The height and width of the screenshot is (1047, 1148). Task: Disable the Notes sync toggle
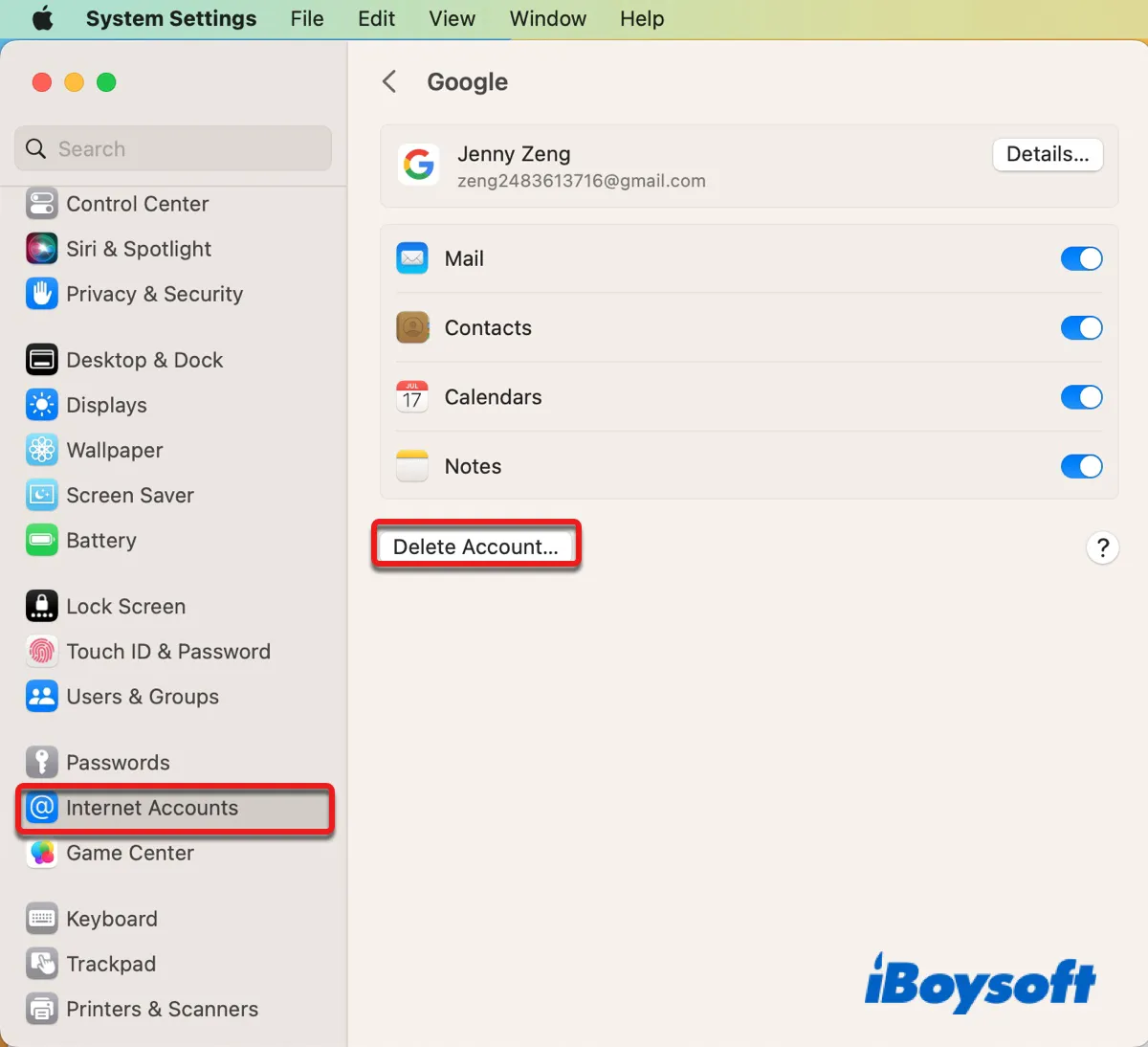1081,466
